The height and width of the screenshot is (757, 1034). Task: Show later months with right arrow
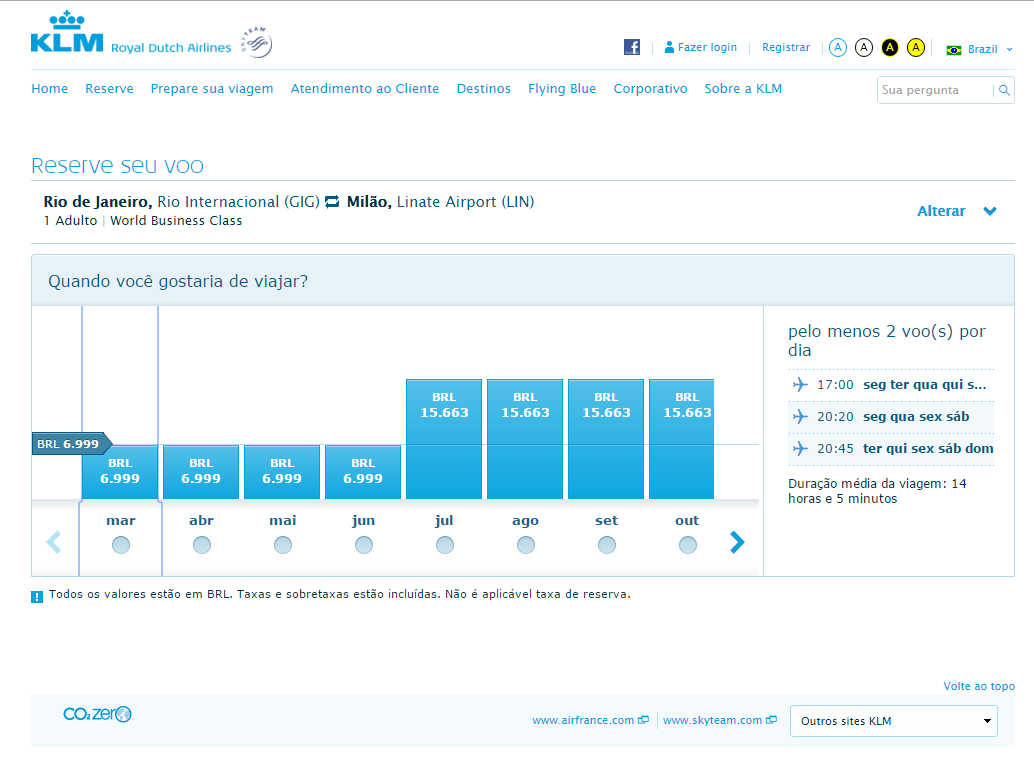[737, 542]
